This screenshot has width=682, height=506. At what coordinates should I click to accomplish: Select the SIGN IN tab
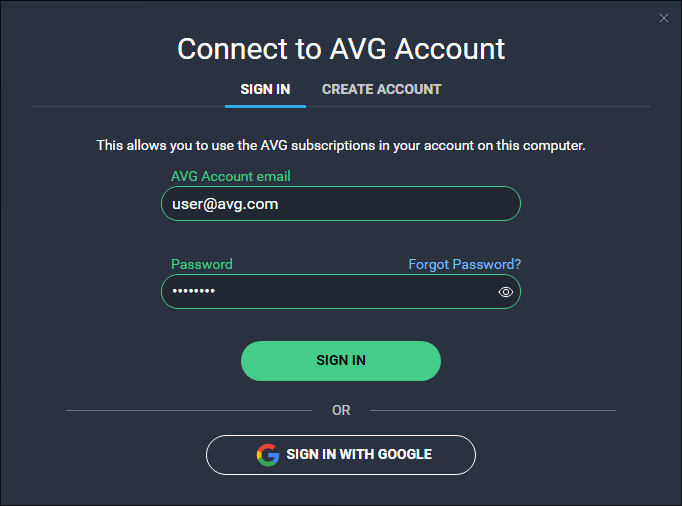click(265, 89)
